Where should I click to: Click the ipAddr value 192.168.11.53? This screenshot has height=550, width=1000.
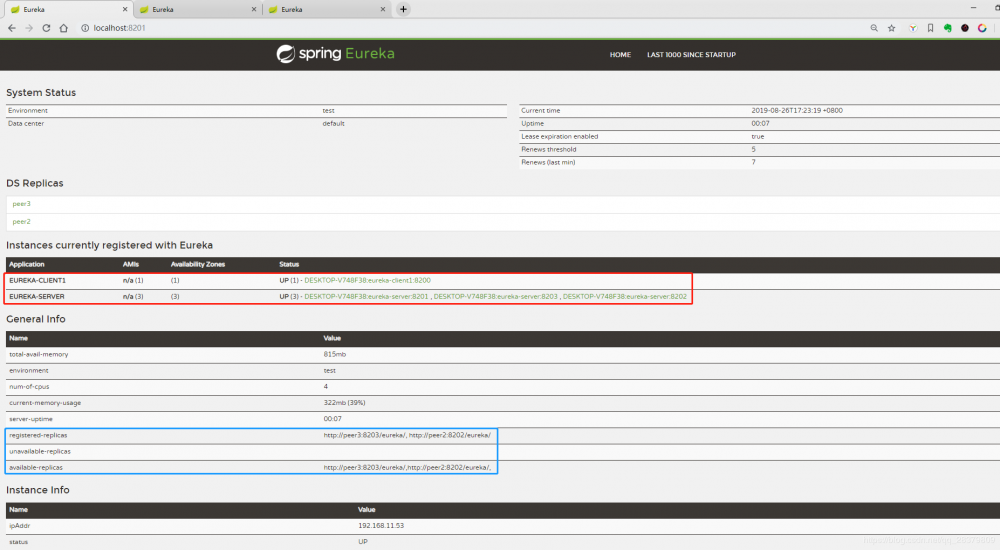pyautogui.click(x=381, y=526)
